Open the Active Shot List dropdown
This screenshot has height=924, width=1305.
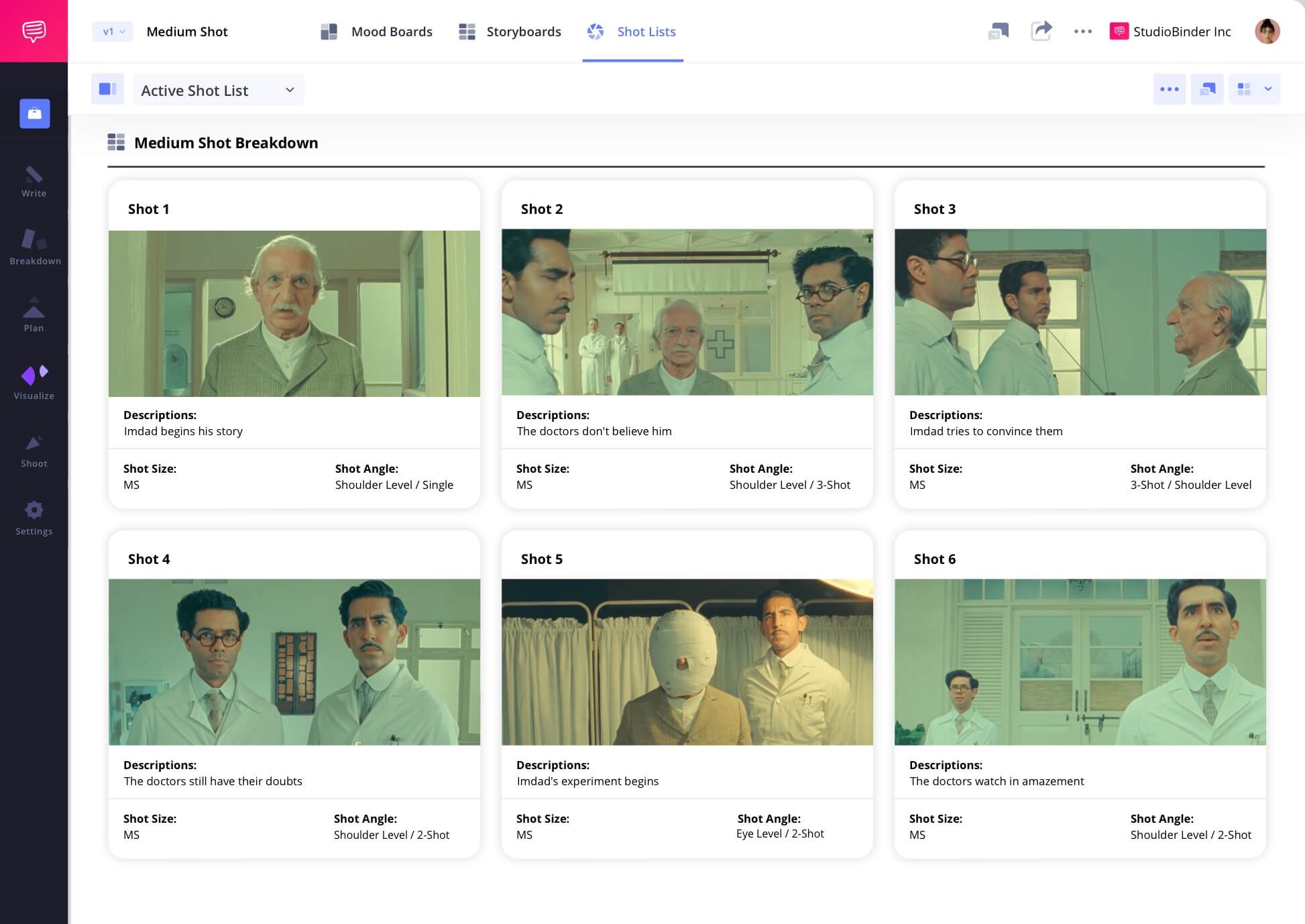[218, 90]
